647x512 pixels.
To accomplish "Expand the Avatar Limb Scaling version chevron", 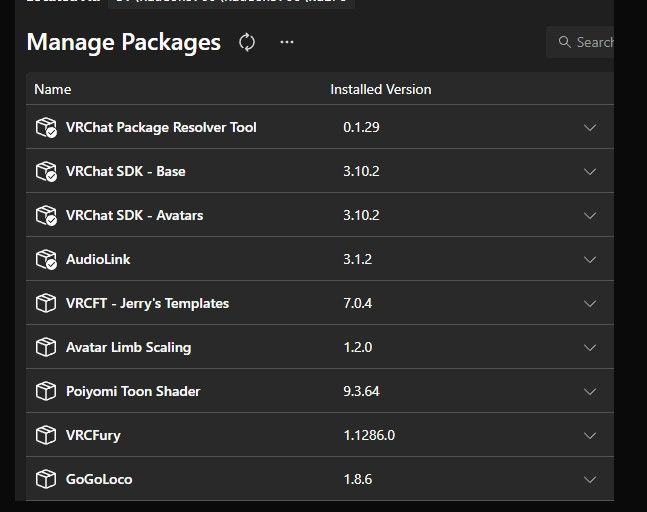I will pos(590,347).
